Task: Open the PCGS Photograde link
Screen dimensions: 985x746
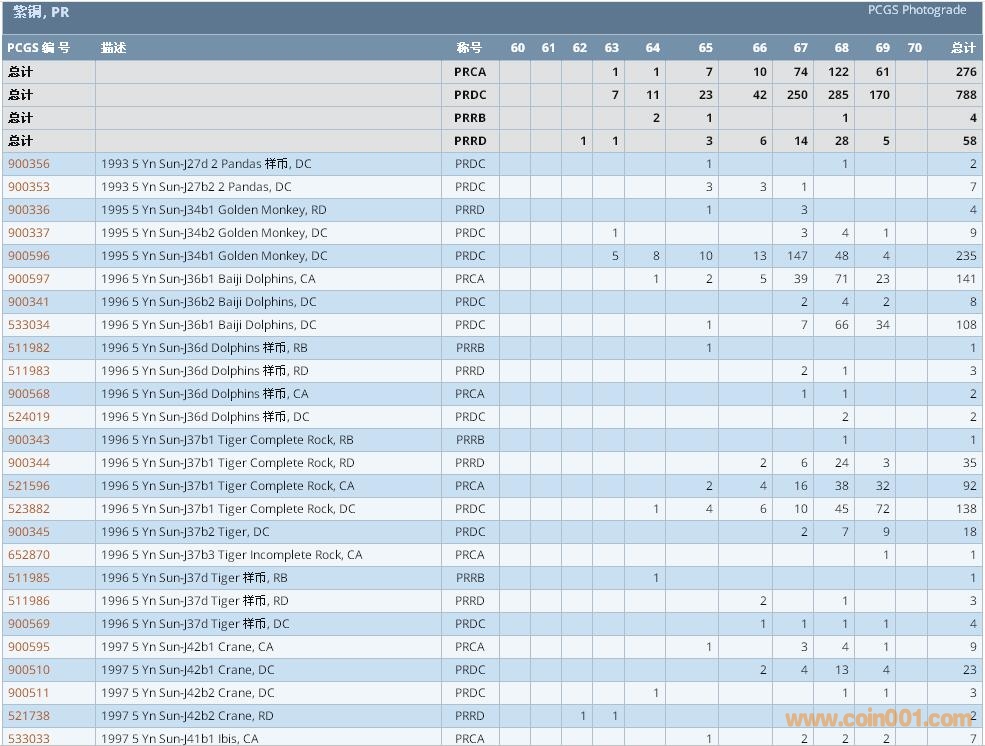Action: coord(916,10)
